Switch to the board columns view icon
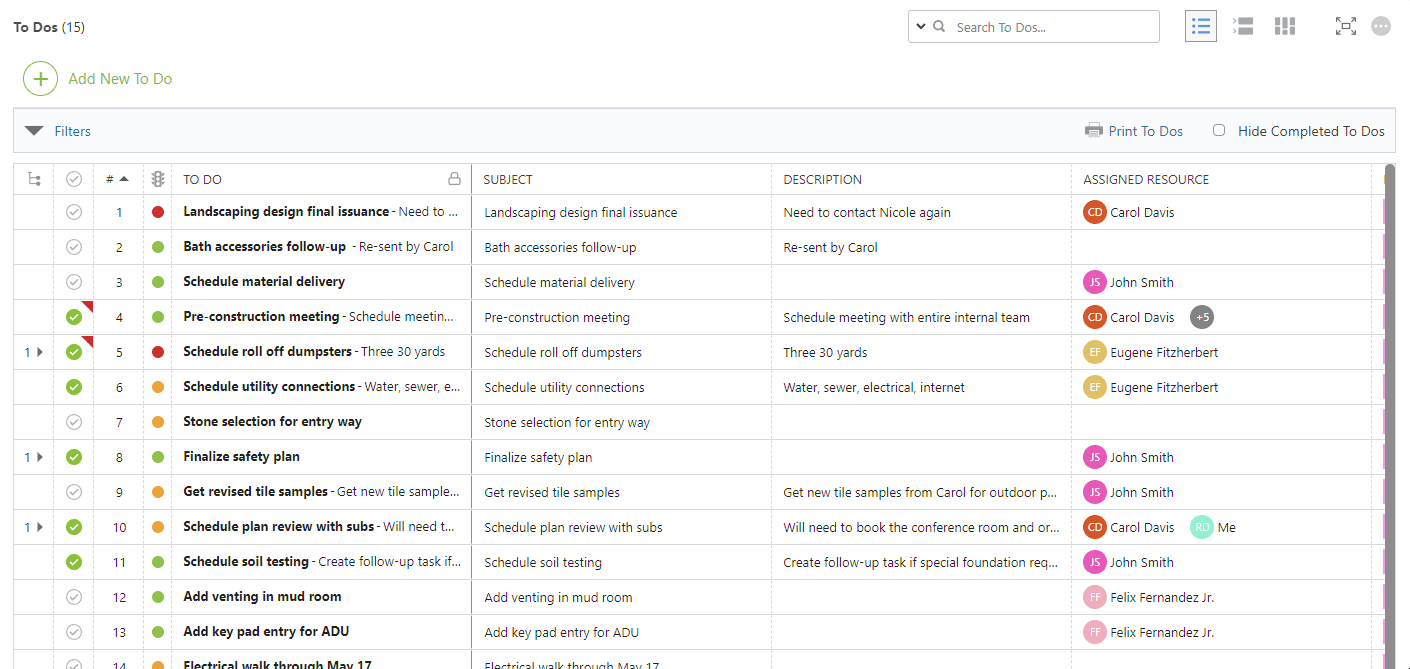 tap(1285, 27)
